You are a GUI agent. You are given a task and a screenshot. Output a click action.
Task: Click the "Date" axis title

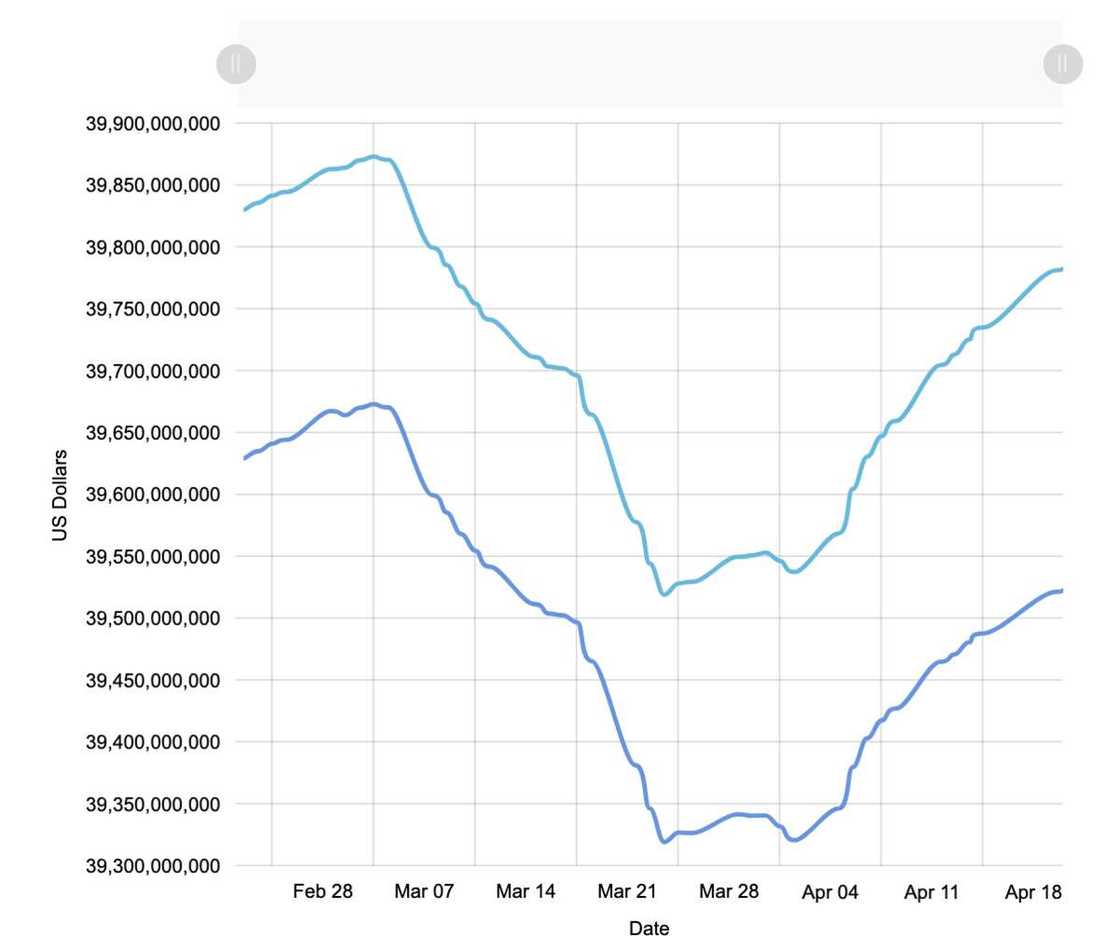tap(649, 927)
